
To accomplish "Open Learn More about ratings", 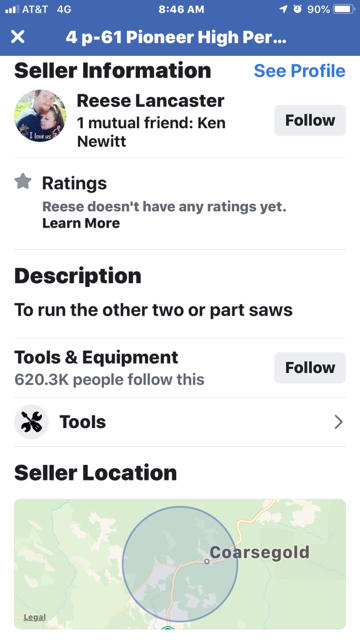I will pos(81,223).
